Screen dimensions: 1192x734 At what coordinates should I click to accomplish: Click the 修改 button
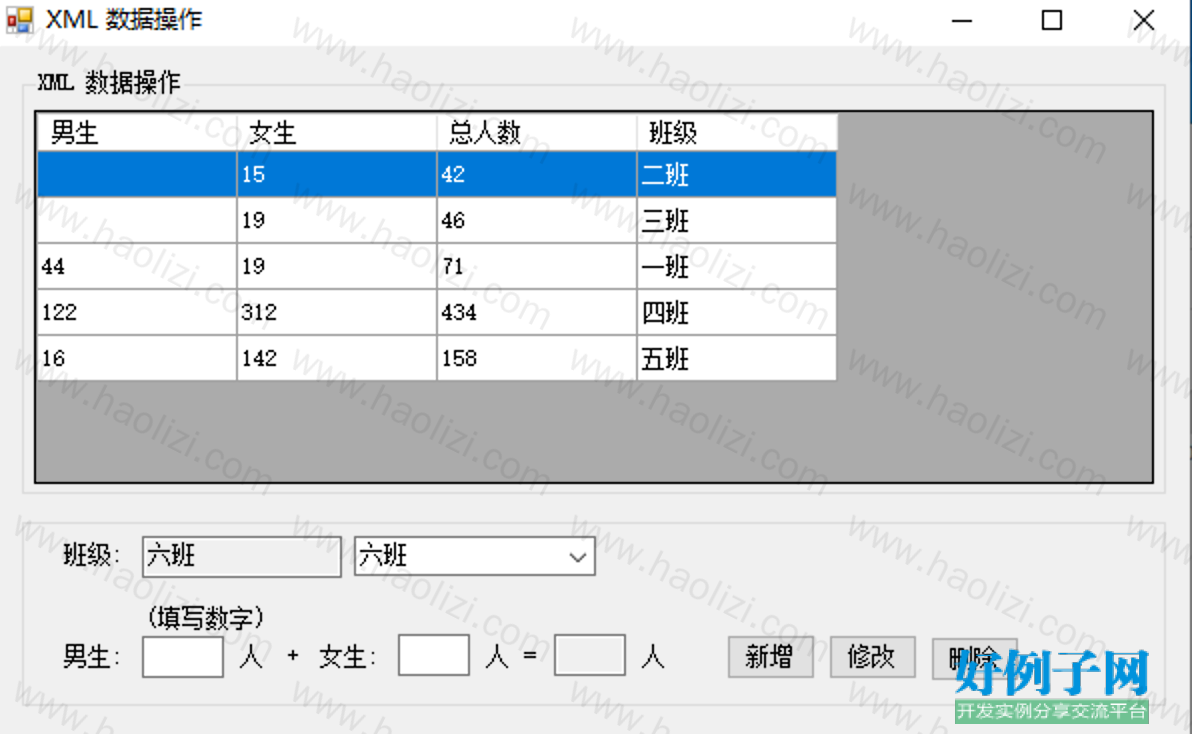pyautogui.click(x=872, y=657)
